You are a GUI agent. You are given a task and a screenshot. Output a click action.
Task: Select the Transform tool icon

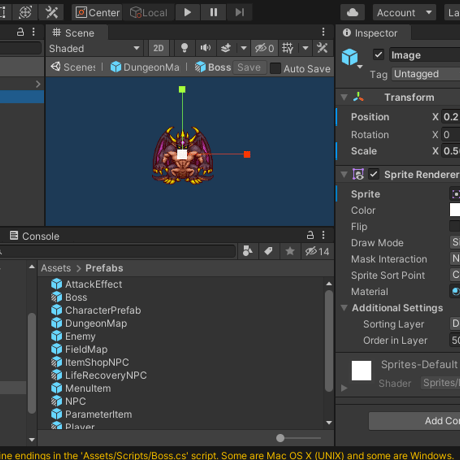pyautogui.click(x=25, y=13)
